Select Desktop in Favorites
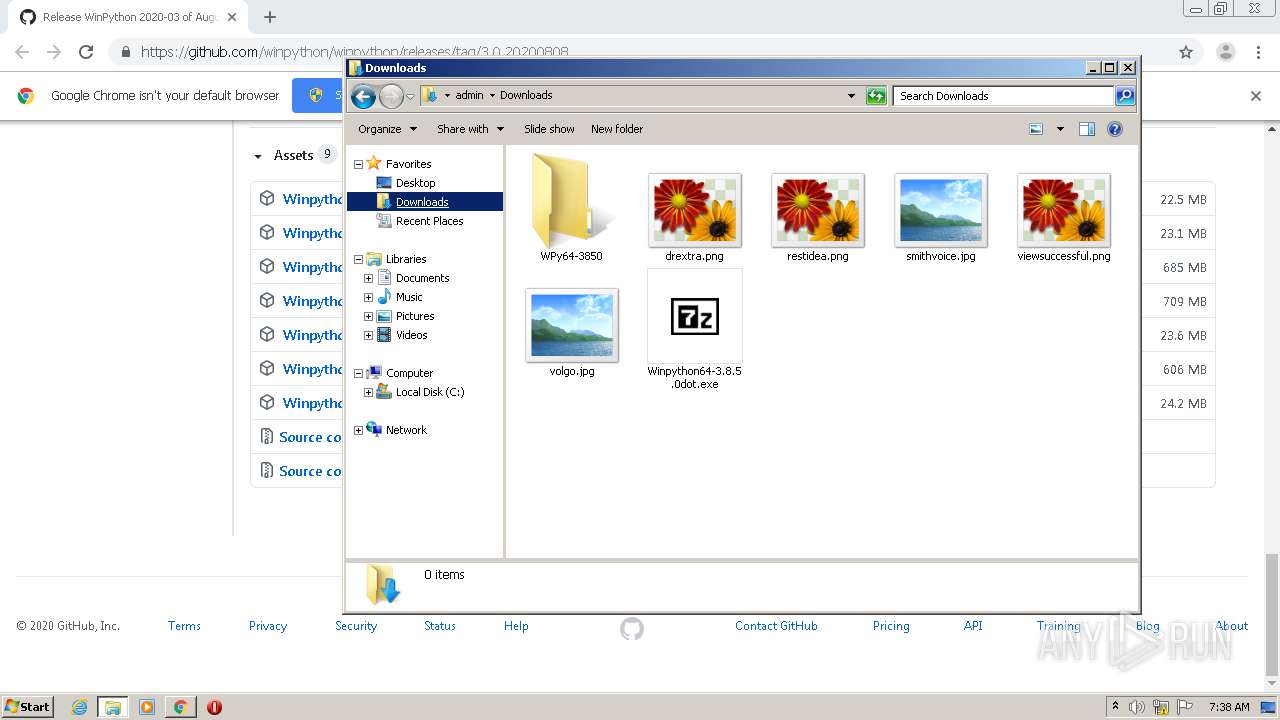This screenshot has height=720, width=1280. coord(415,183)
